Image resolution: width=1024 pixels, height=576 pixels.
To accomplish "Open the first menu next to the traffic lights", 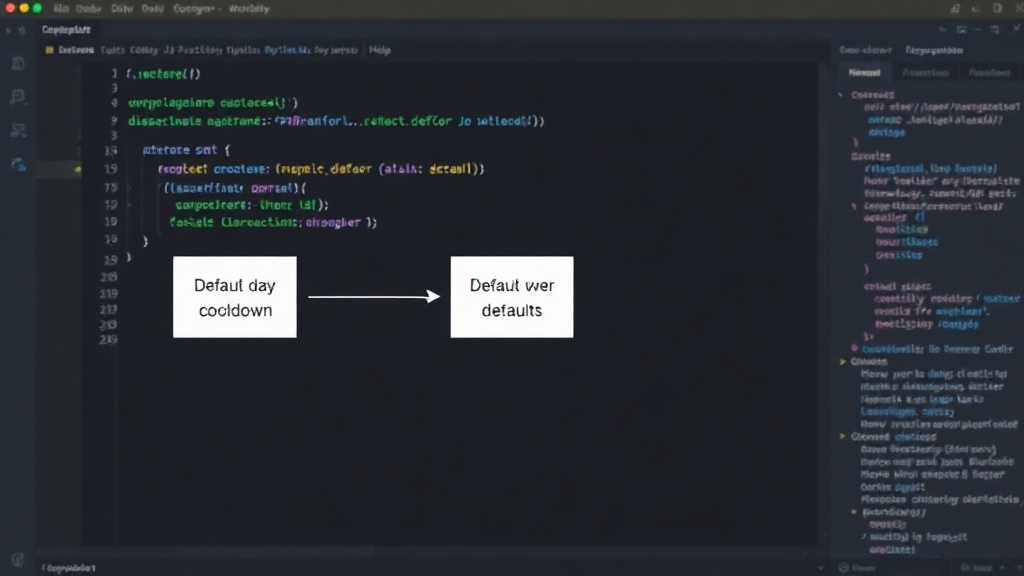I will pos(61,9).
